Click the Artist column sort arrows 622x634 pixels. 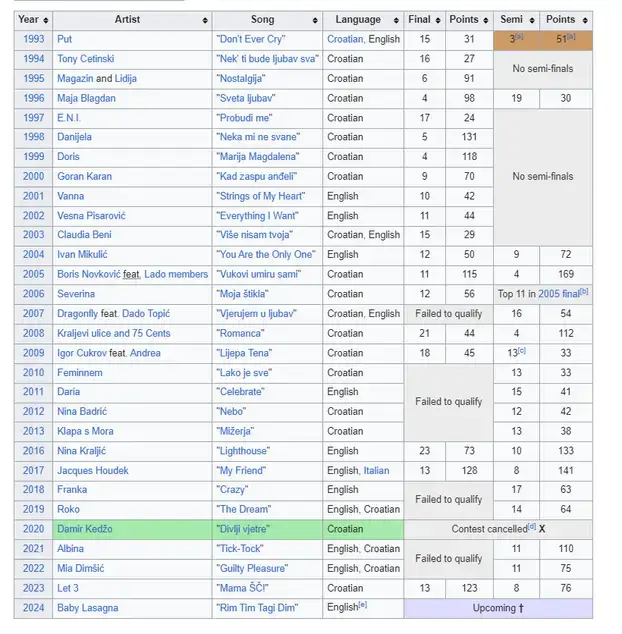[x=205, y=20]
